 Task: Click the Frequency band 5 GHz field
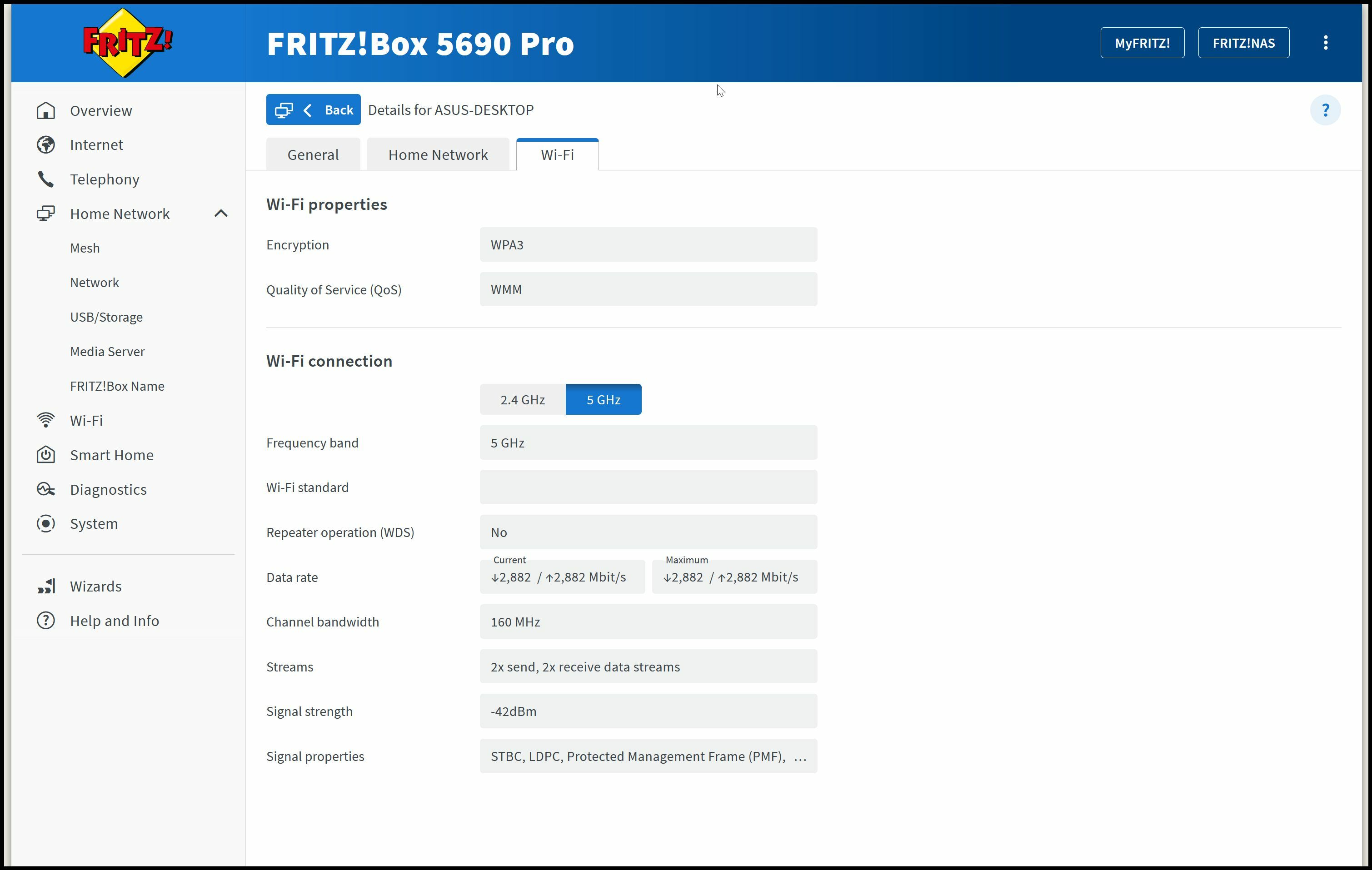pyautogui.click(x=649, y=443)
